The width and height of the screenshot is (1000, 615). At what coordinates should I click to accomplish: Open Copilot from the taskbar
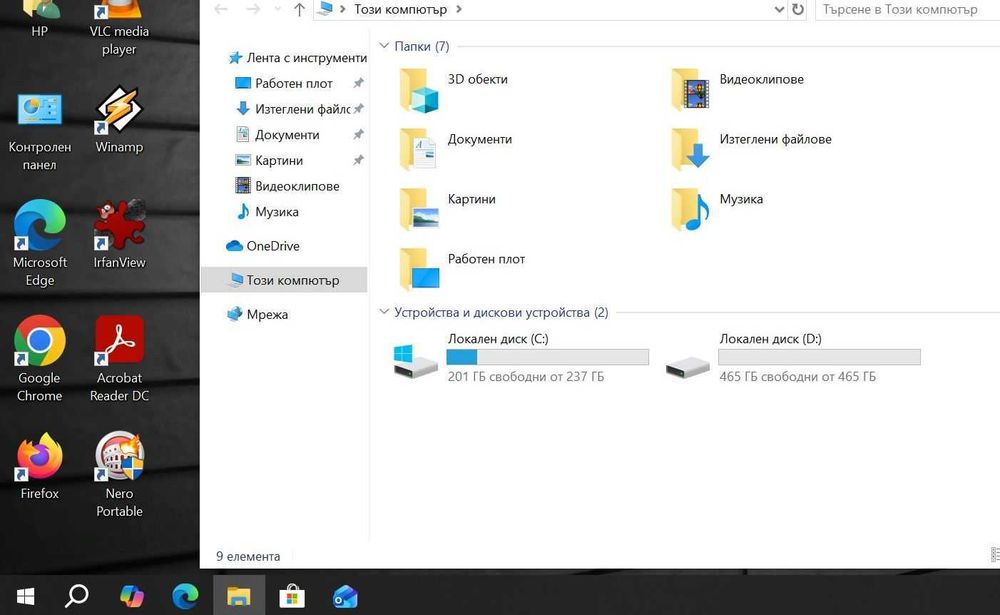click(x=131, y=596)
